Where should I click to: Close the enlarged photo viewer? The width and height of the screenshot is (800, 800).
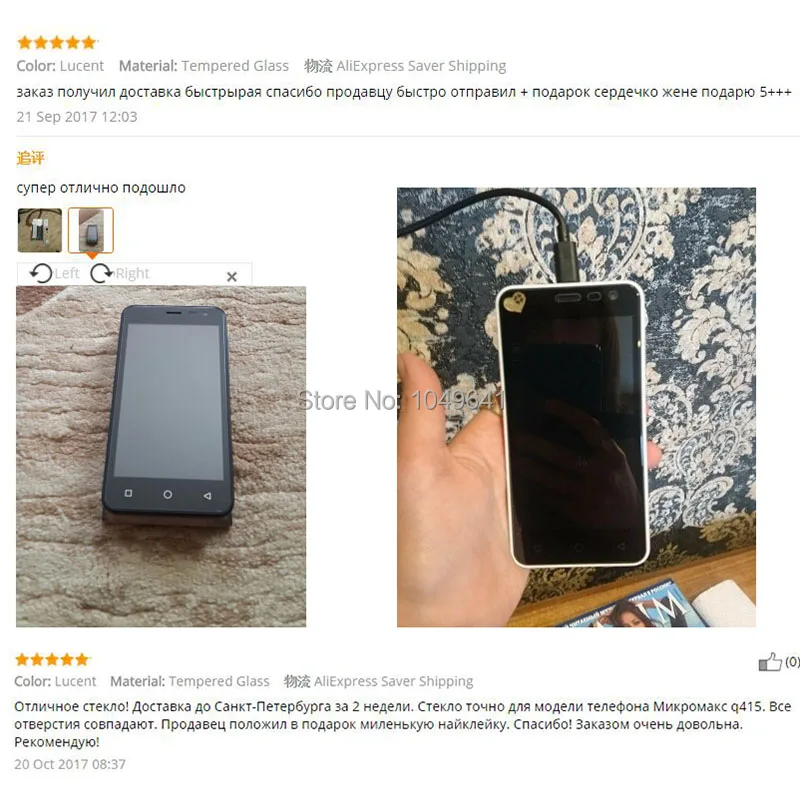tap(232, 277)
